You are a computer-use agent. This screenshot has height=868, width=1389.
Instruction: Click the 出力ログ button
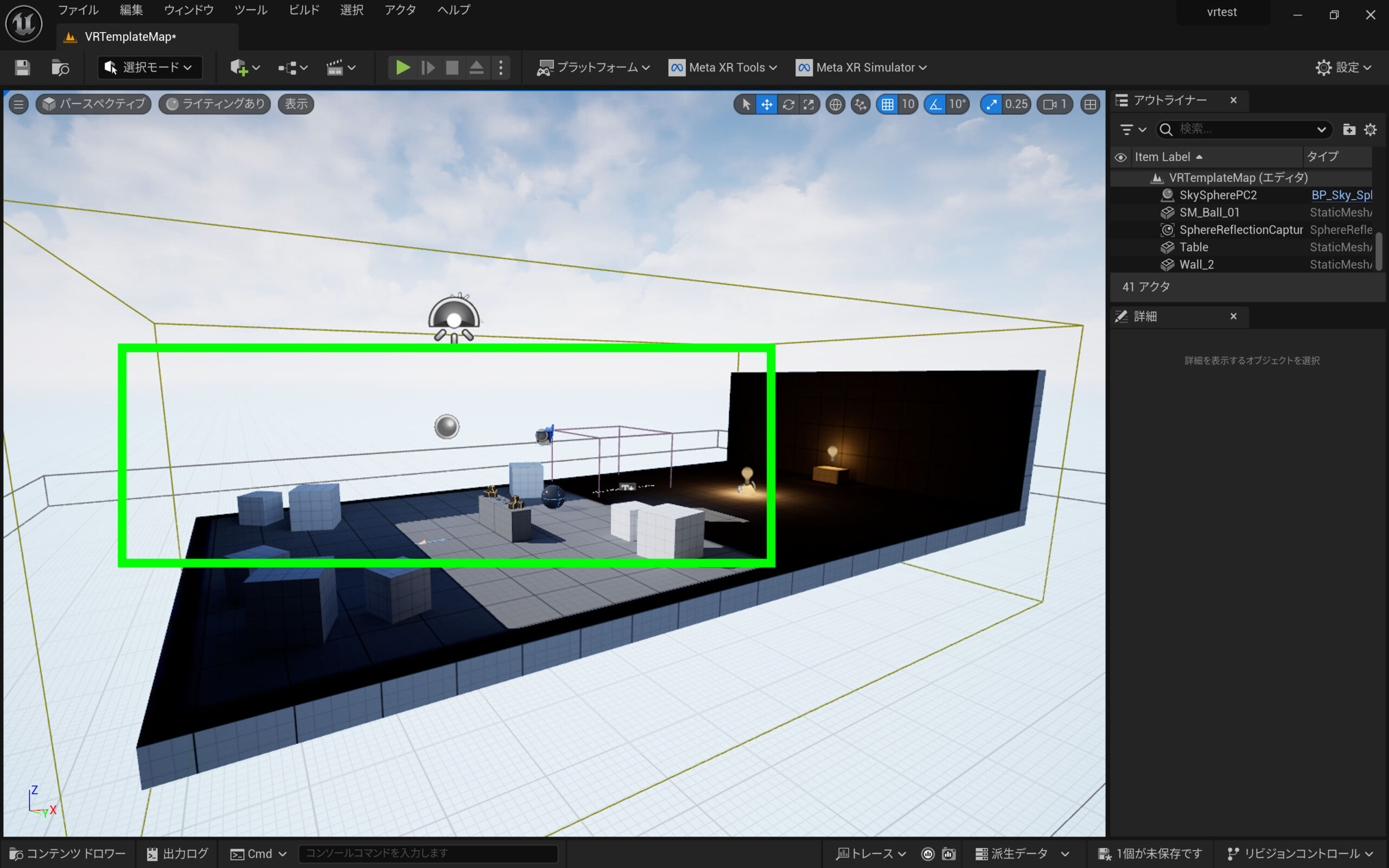pos(177,854)
